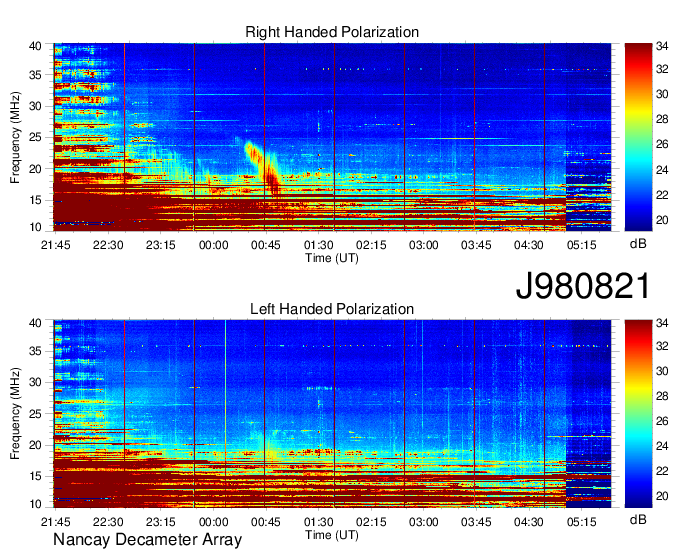Click 04:30 tick on Left Handed time axis

coord(529,522)
